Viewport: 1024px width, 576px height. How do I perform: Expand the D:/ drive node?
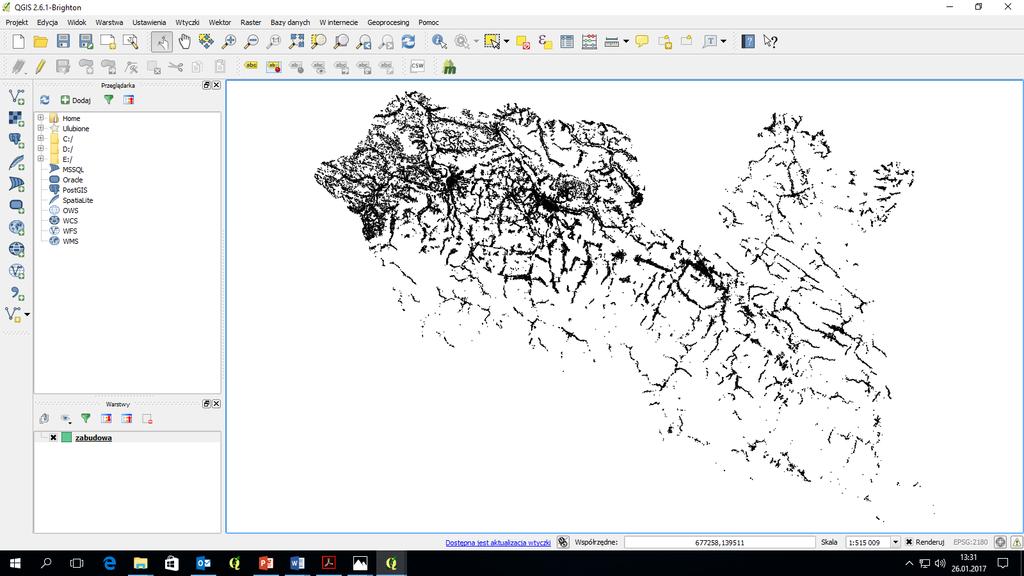click(x=40, y=149)
